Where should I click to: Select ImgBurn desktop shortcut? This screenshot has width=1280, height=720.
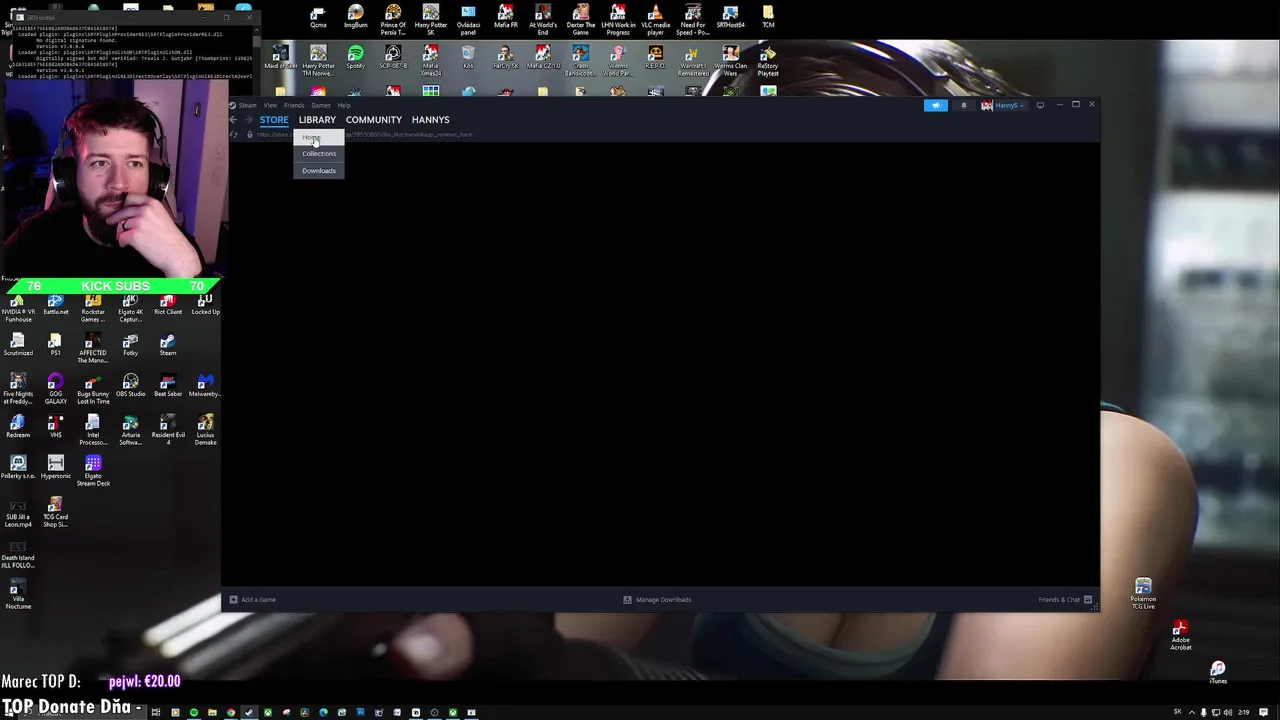pos(355,17)
